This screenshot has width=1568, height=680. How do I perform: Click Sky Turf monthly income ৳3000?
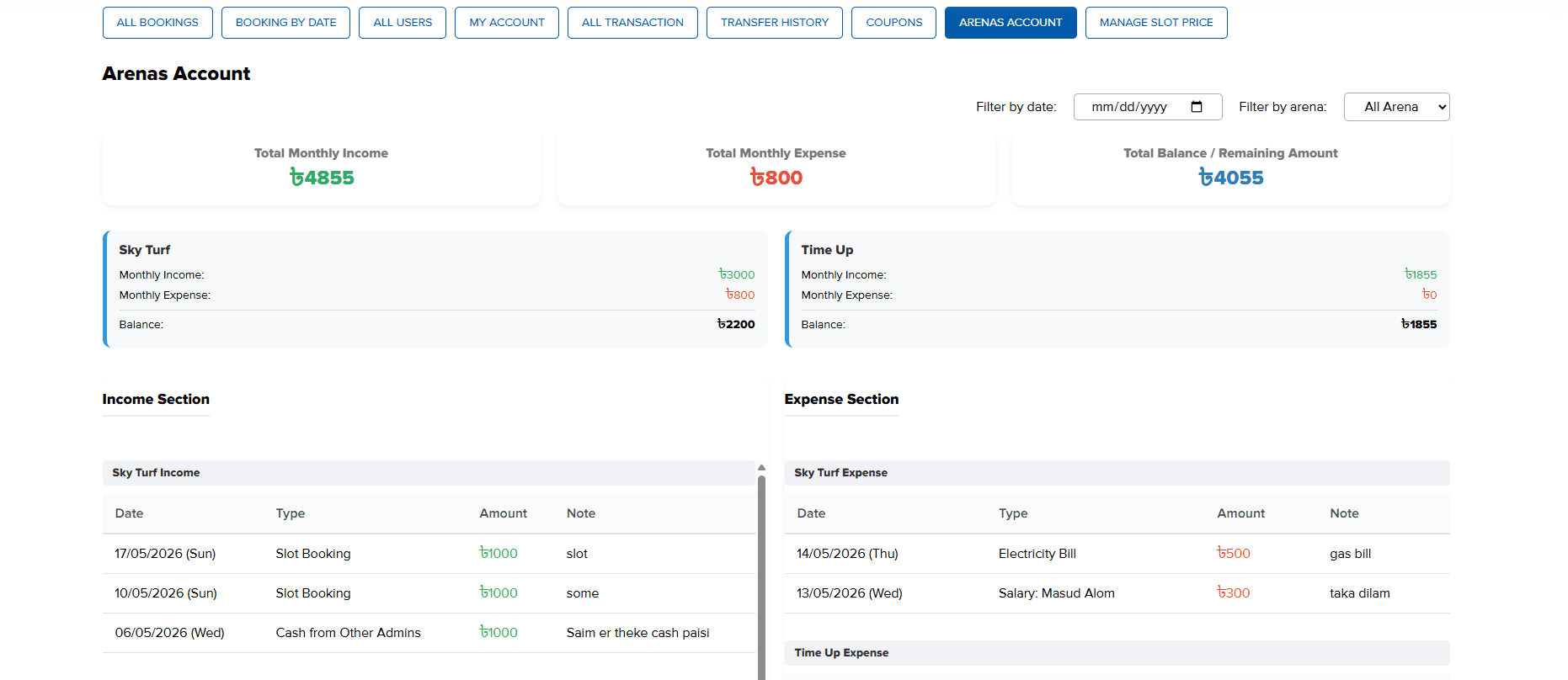click(x=737, y=274)
